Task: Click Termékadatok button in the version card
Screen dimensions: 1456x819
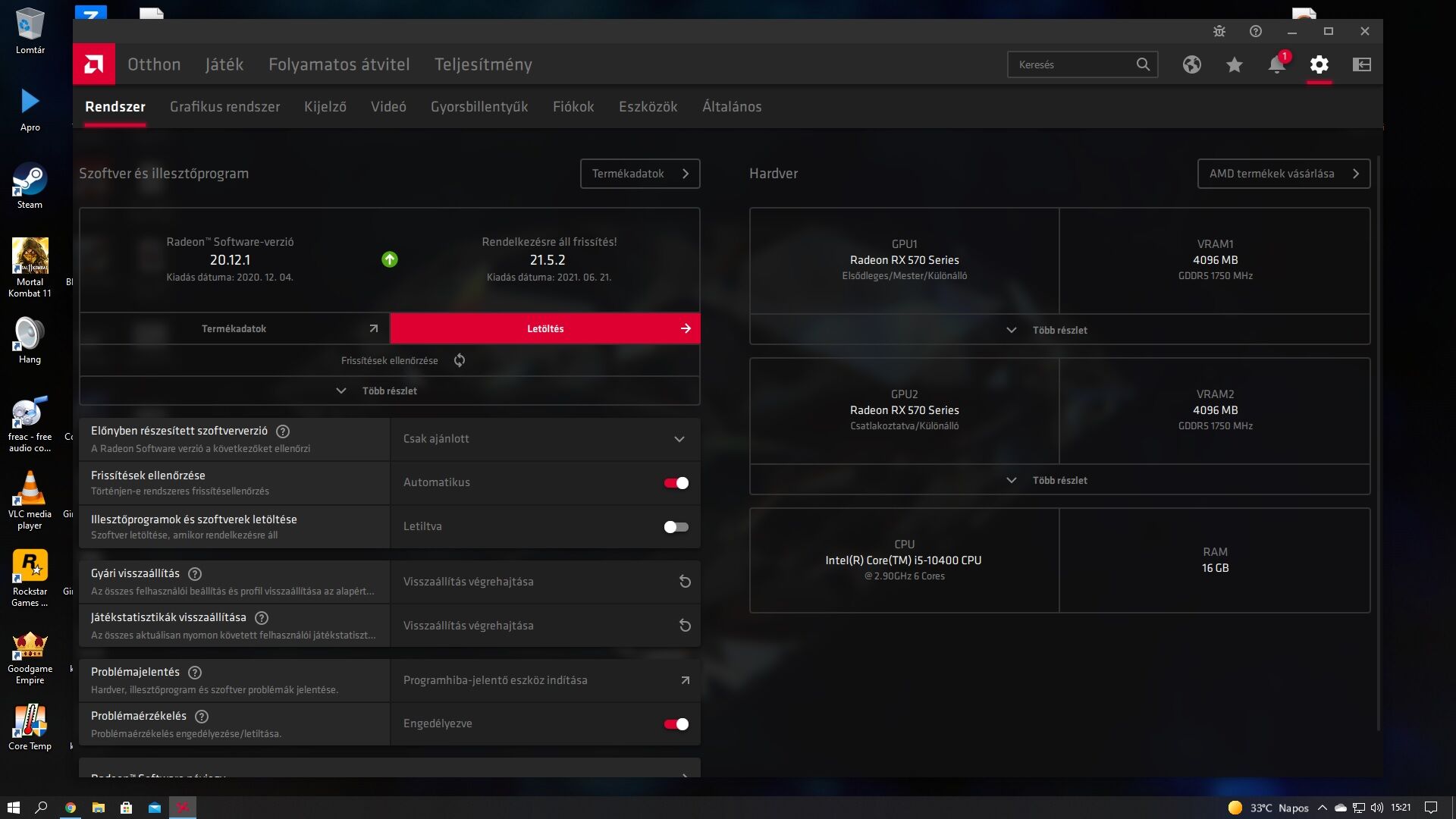Action: click(234, 328)
